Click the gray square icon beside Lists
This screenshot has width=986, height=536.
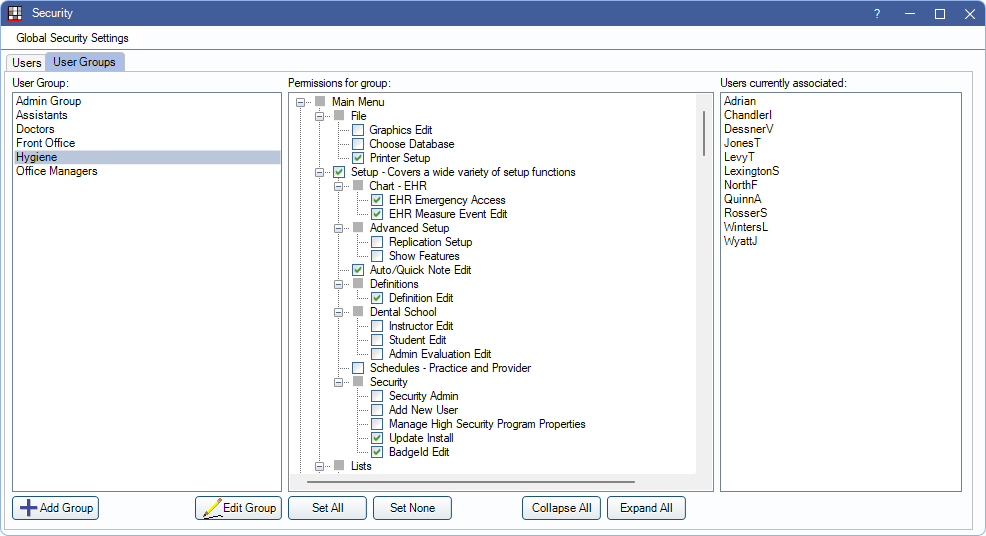(339, 466)
